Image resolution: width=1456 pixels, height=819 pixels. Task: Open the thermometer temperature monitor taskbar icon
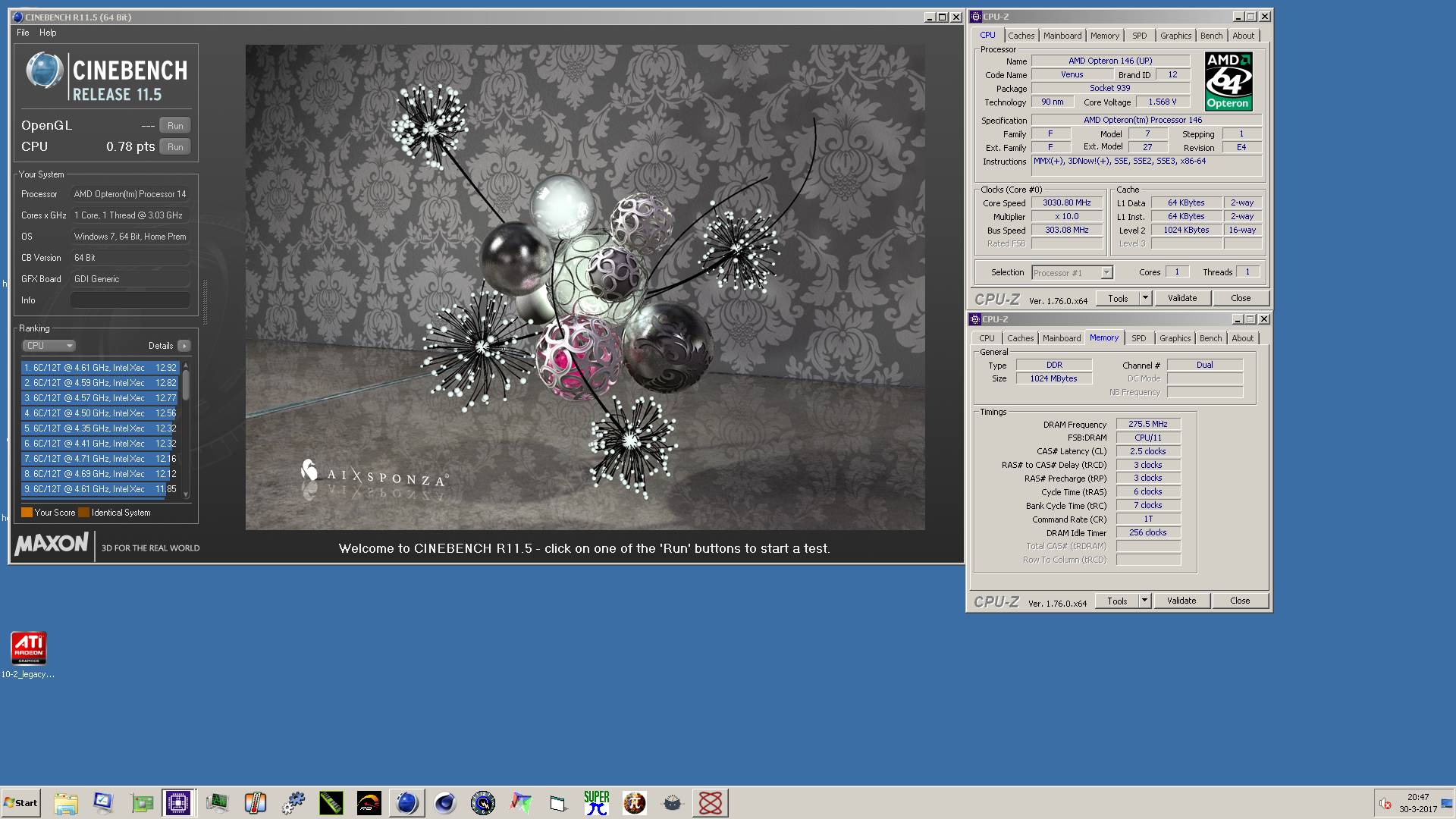point(256,803)
